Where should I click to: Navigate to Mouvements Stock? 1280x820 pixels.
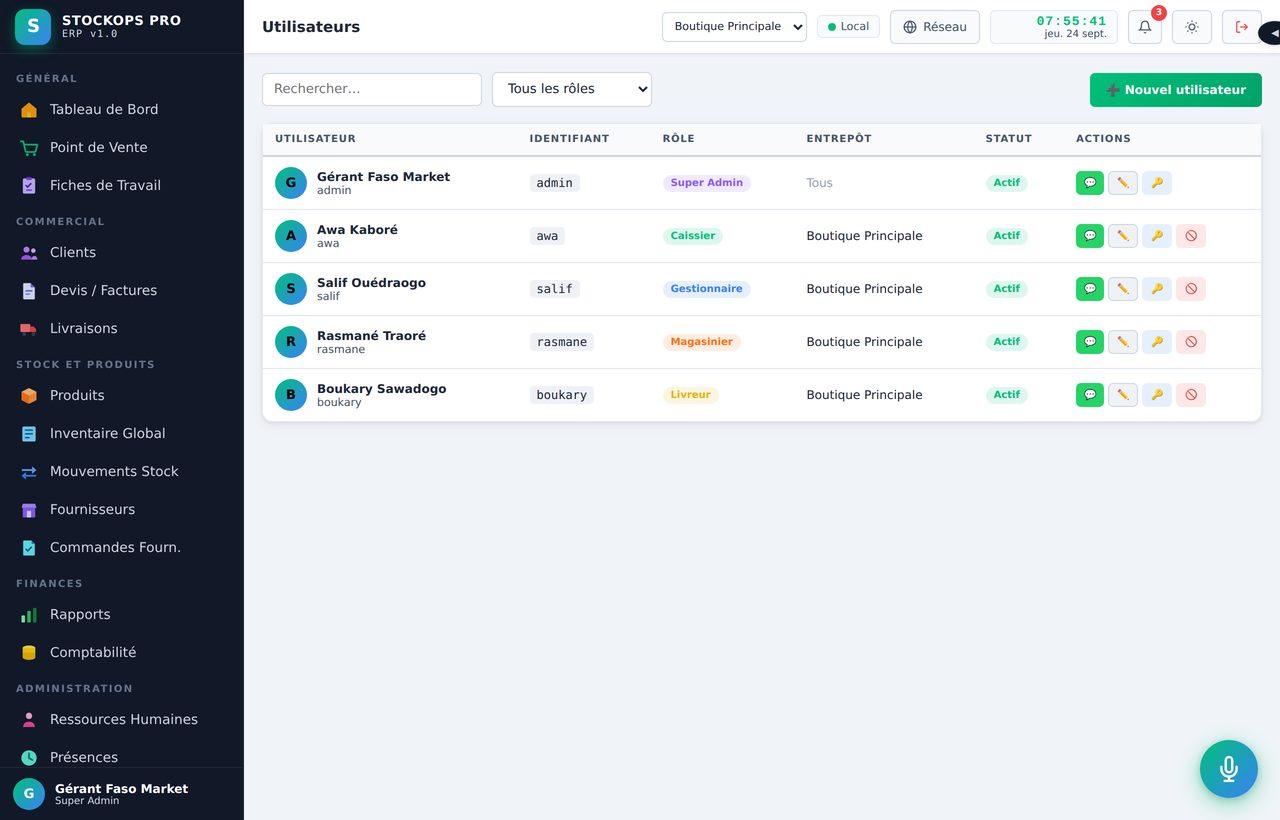coord(122,472)
